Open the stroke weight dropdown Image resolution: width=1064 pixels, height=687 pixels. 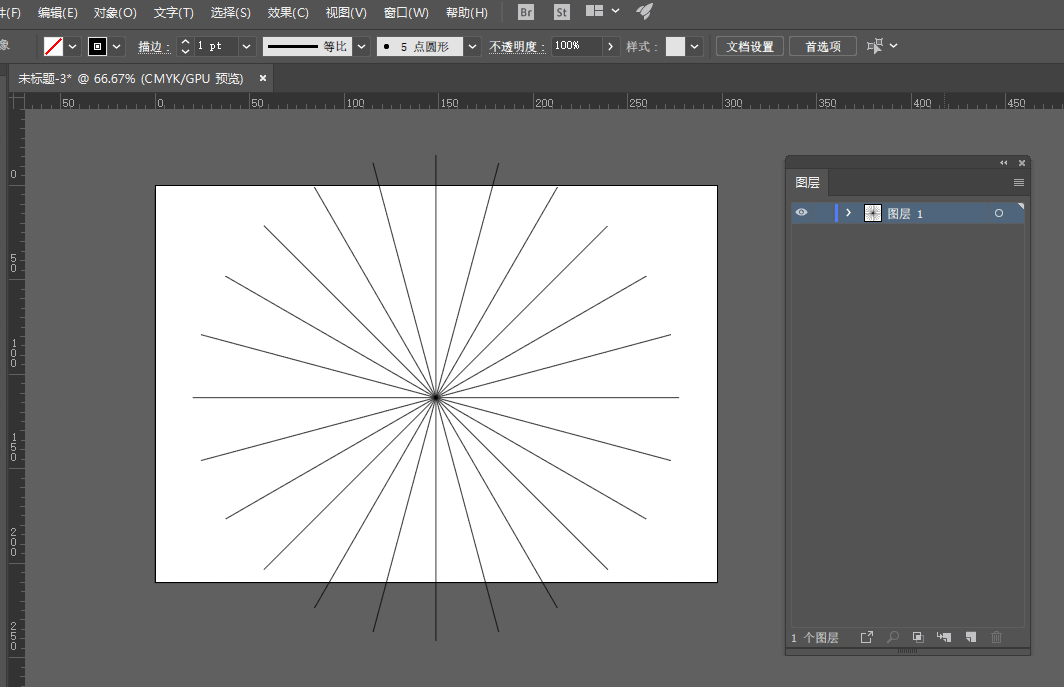coord(247,46)
